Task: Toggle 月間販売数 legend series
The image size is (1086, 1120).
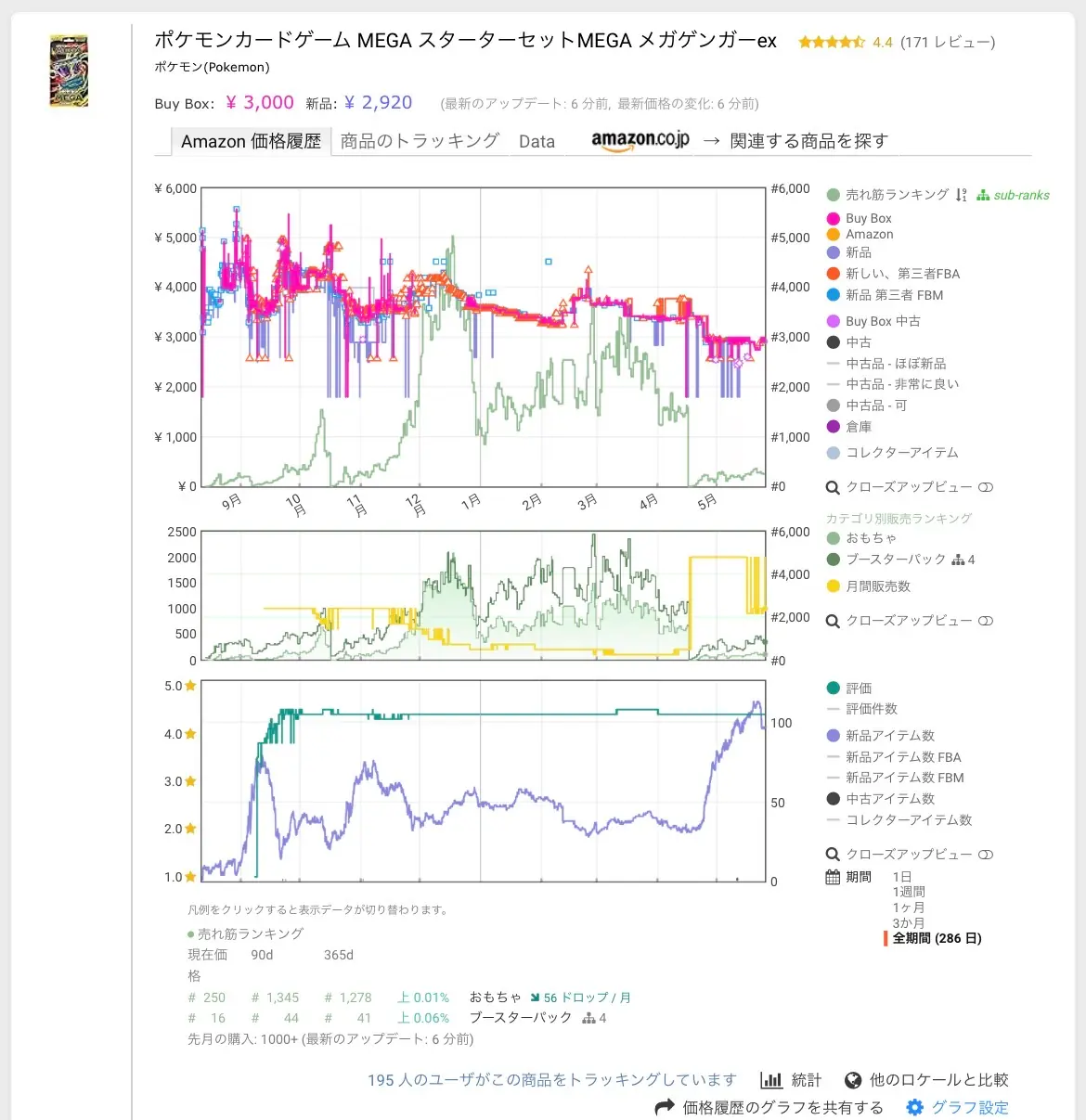Action: pyautogui.click(x=868, y=586)
